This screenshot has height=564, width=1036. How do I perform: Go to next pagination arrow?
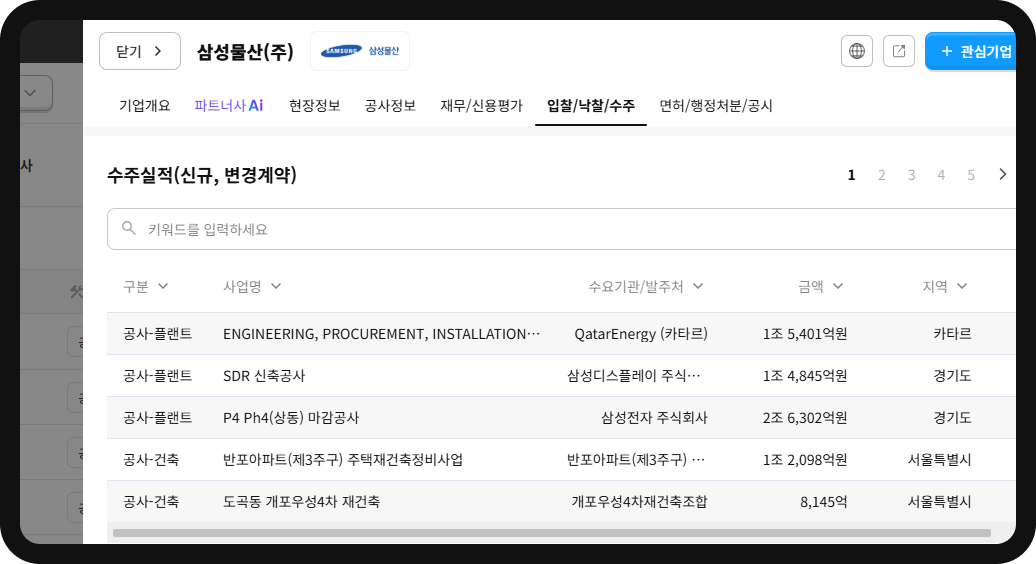tap(1002, 174)
